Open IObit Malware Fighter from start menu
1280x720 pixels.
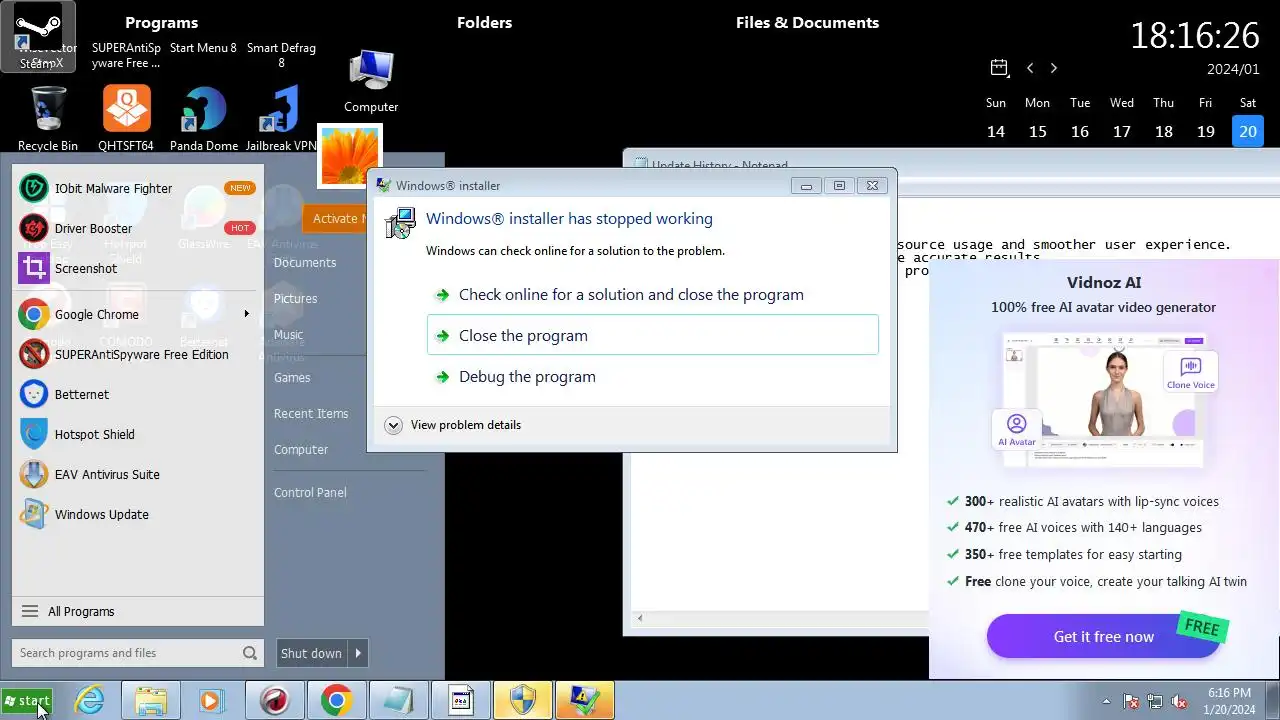[x=138, y=188]
